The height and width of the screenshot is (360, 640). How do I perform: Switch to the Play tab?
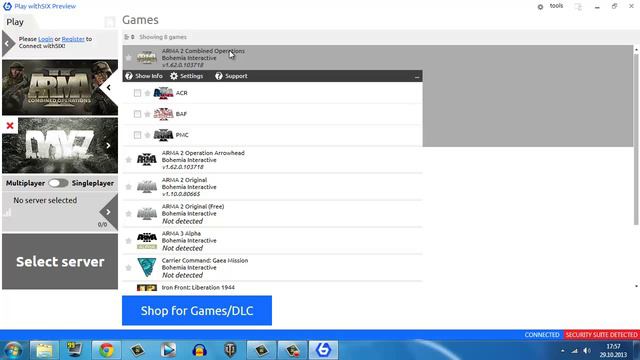(x=15, y=22)
